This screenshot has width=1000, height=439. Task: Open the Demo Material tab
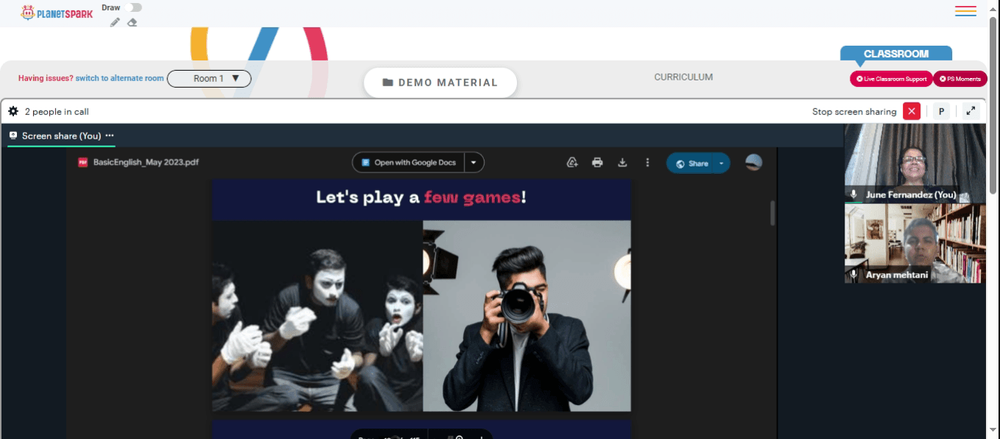pyautogui.click(x=440, y=82)
